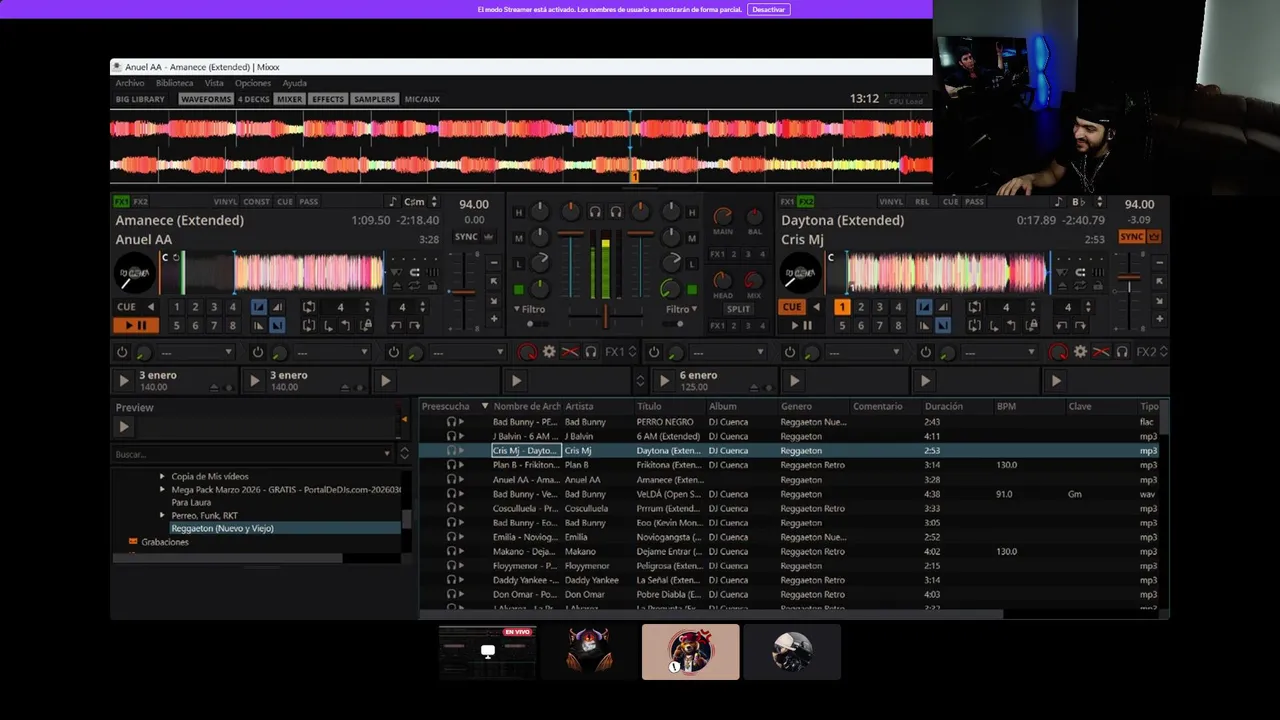Activate hotcue 5 on Amanece deck
Viewport: 1280px width, 720px height.
point(177,325)
